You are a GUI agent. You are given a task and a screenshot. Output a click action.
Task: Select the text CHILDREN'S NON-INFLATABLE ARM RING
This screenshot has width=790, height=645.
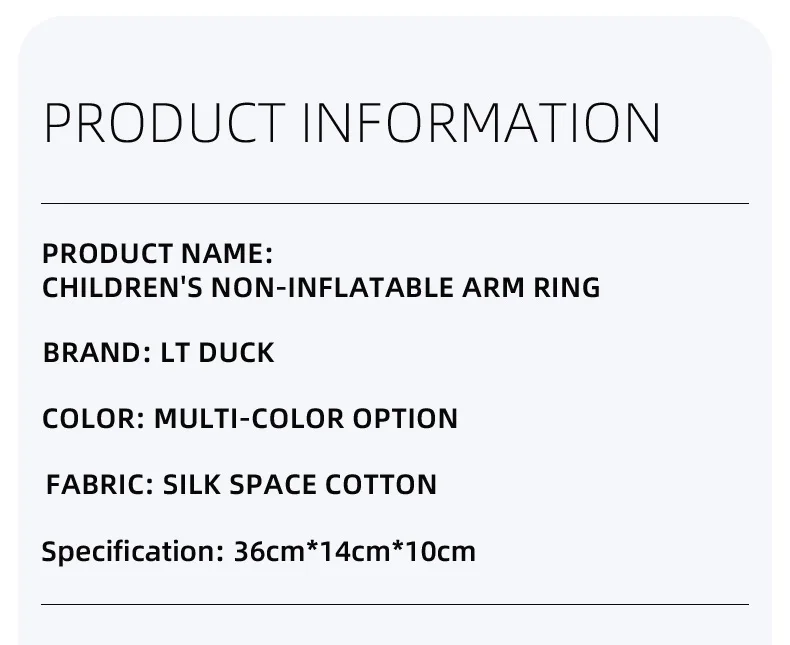point(321,288)
